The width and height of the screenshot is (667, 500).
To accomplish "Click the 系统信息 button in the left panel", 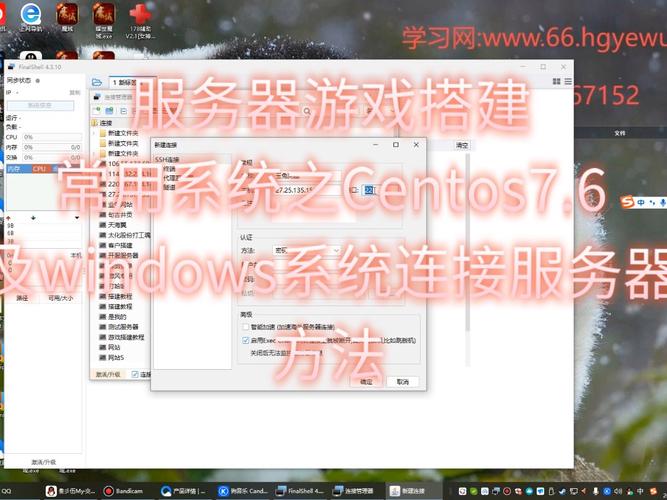I will coord(40,106).
